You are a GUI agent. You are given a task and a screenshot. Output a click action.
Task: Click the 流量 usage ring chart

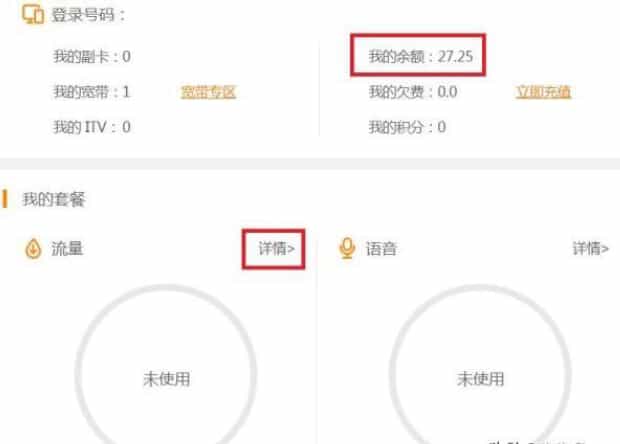(x=166, y=370)
